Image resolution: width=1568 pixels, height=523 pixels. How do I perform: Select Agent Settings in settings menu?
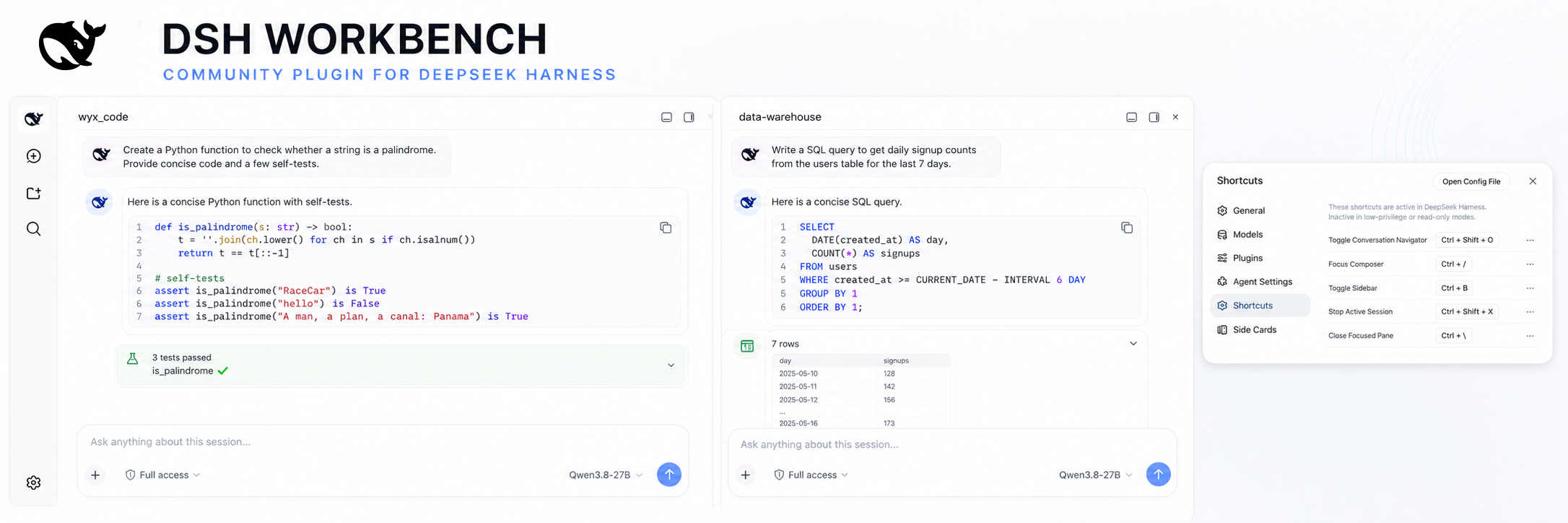[x=1260, y=282]
